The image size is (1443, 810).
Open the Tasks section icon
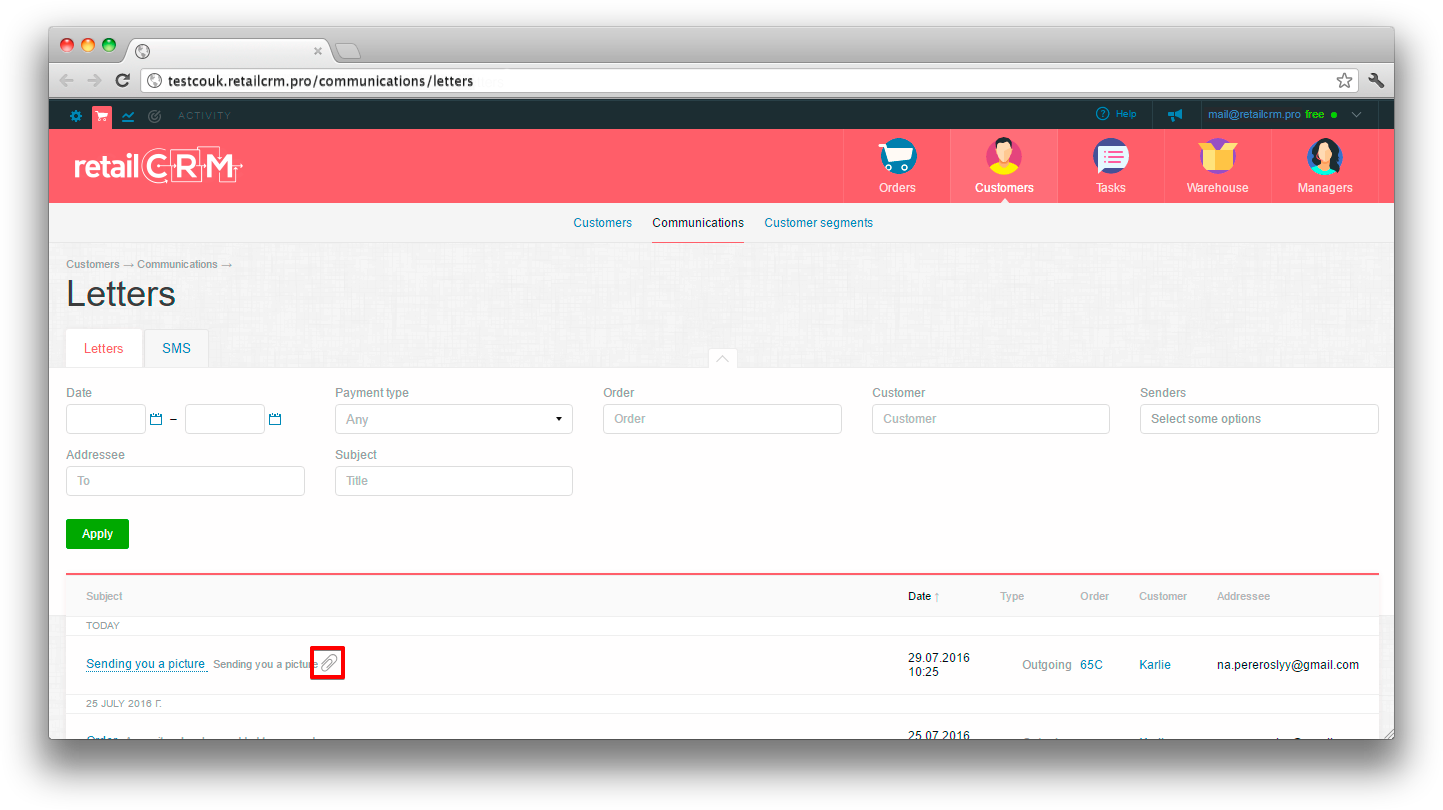[x=1111, y=156]
